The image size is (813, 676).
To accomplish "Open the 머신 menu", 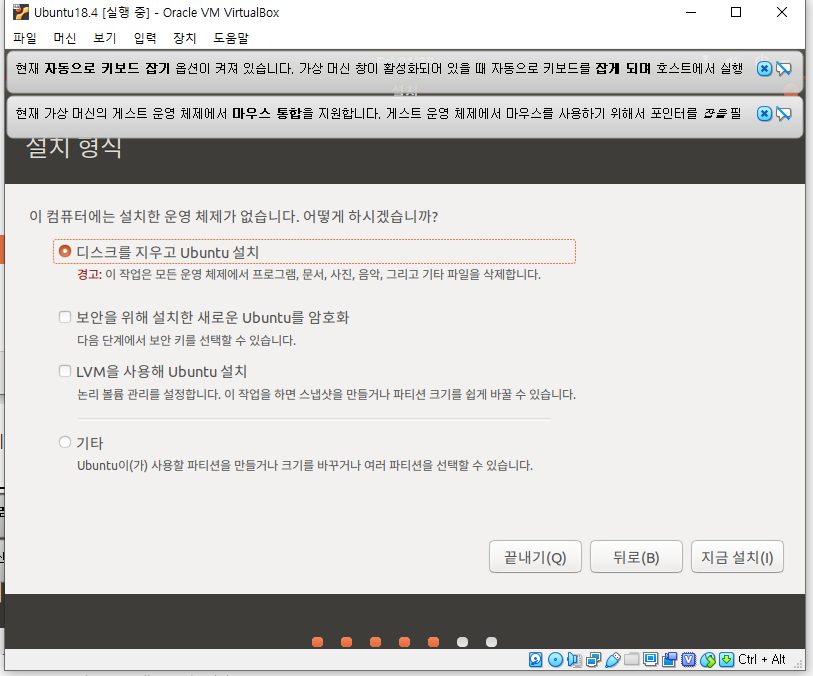I will point(65,38).
